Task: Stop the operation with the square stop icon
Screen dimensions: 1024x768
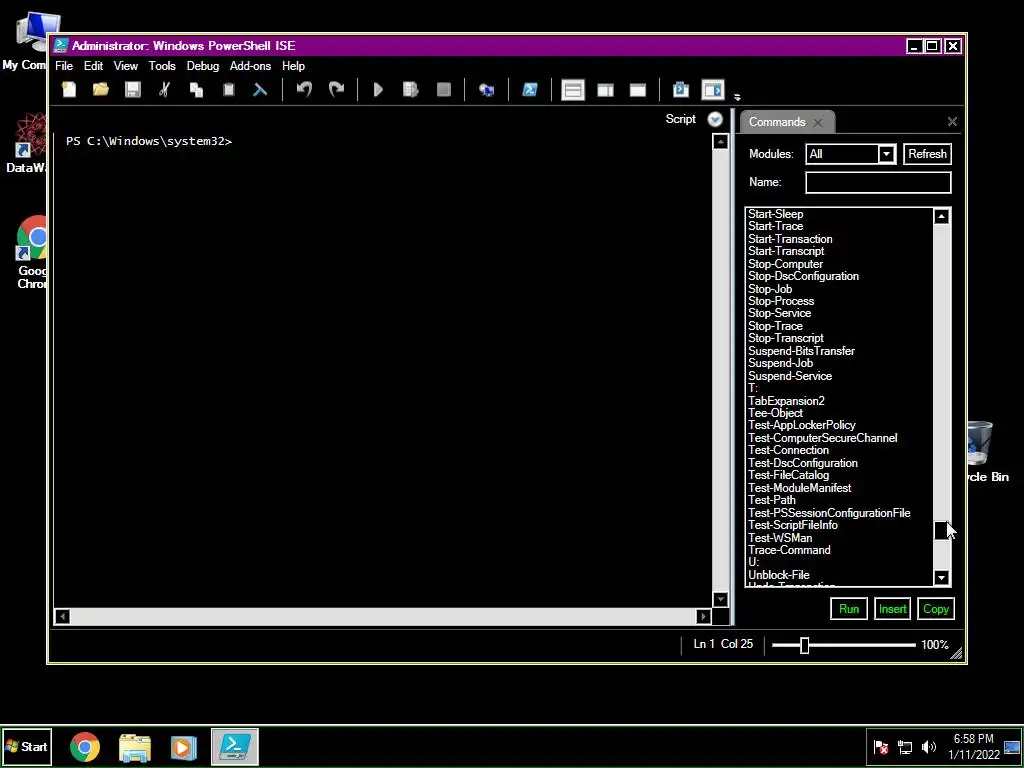Action: point(443,89)
